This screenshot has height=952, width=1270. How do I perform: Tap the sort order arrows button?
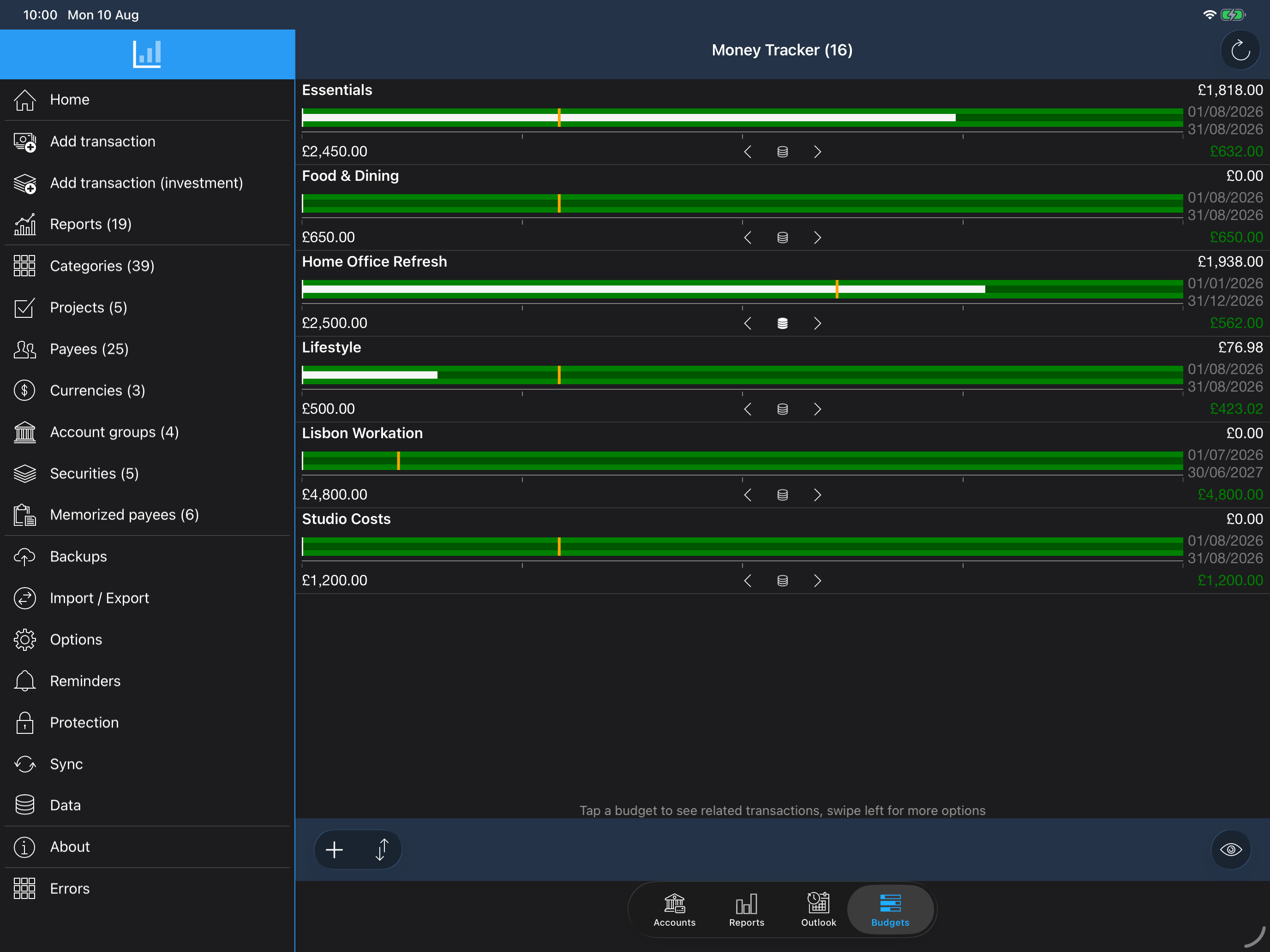[382, 849]
